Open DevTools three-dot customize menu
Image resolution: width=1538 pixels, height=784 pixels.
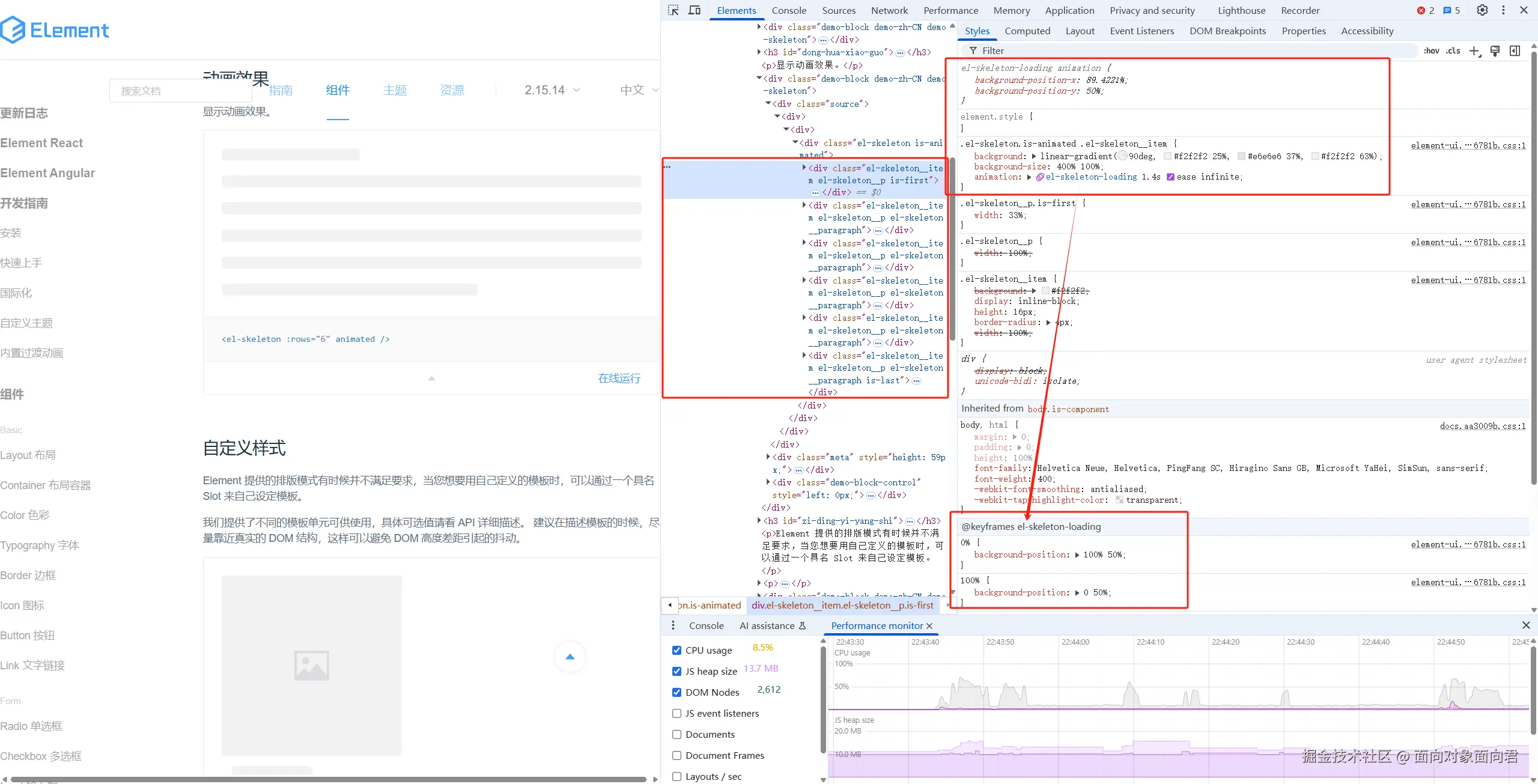[1503, 10]
